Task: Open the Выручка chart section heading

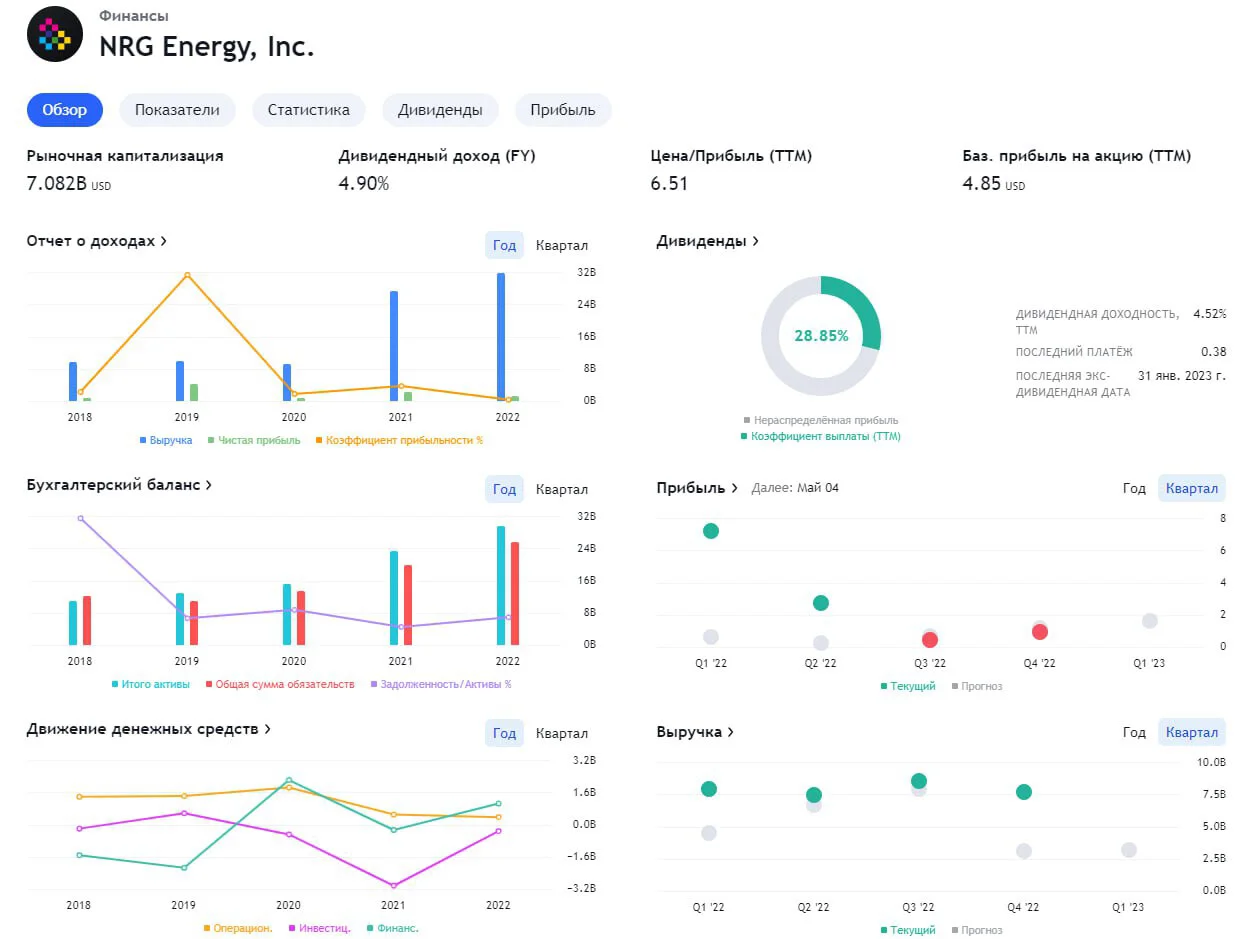Action: (x=695, y=732)
